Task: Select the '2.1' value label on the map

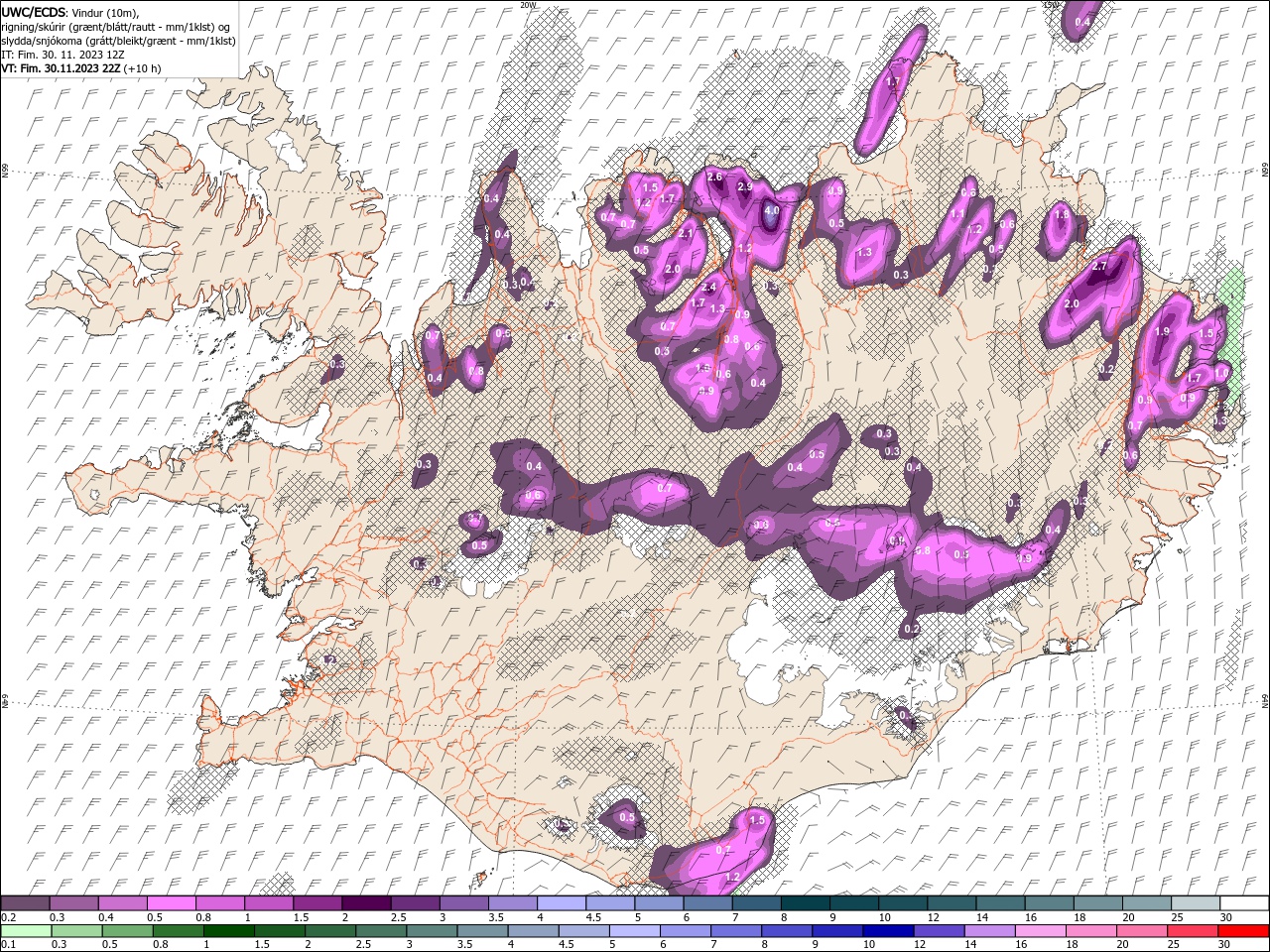Action: point(686,233)
